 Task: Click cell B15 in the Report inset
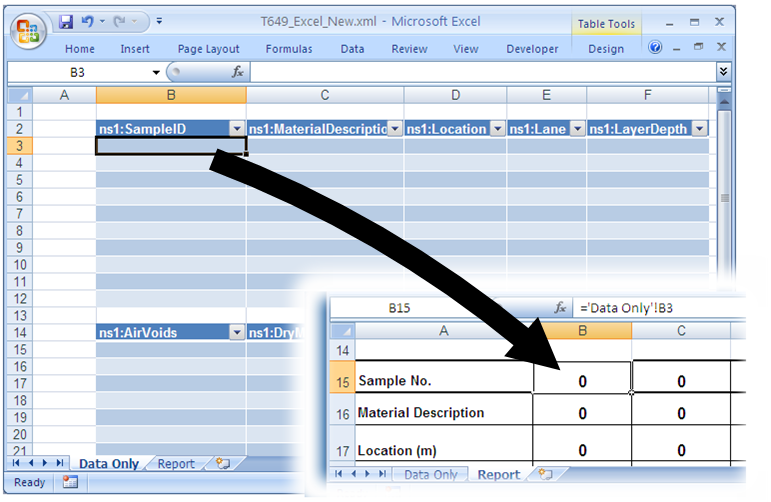582,381
